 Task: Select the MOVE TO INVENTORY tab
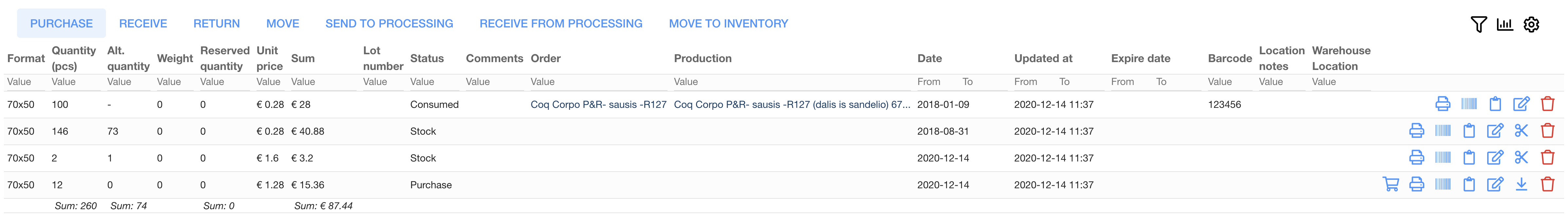pos(728,24)
